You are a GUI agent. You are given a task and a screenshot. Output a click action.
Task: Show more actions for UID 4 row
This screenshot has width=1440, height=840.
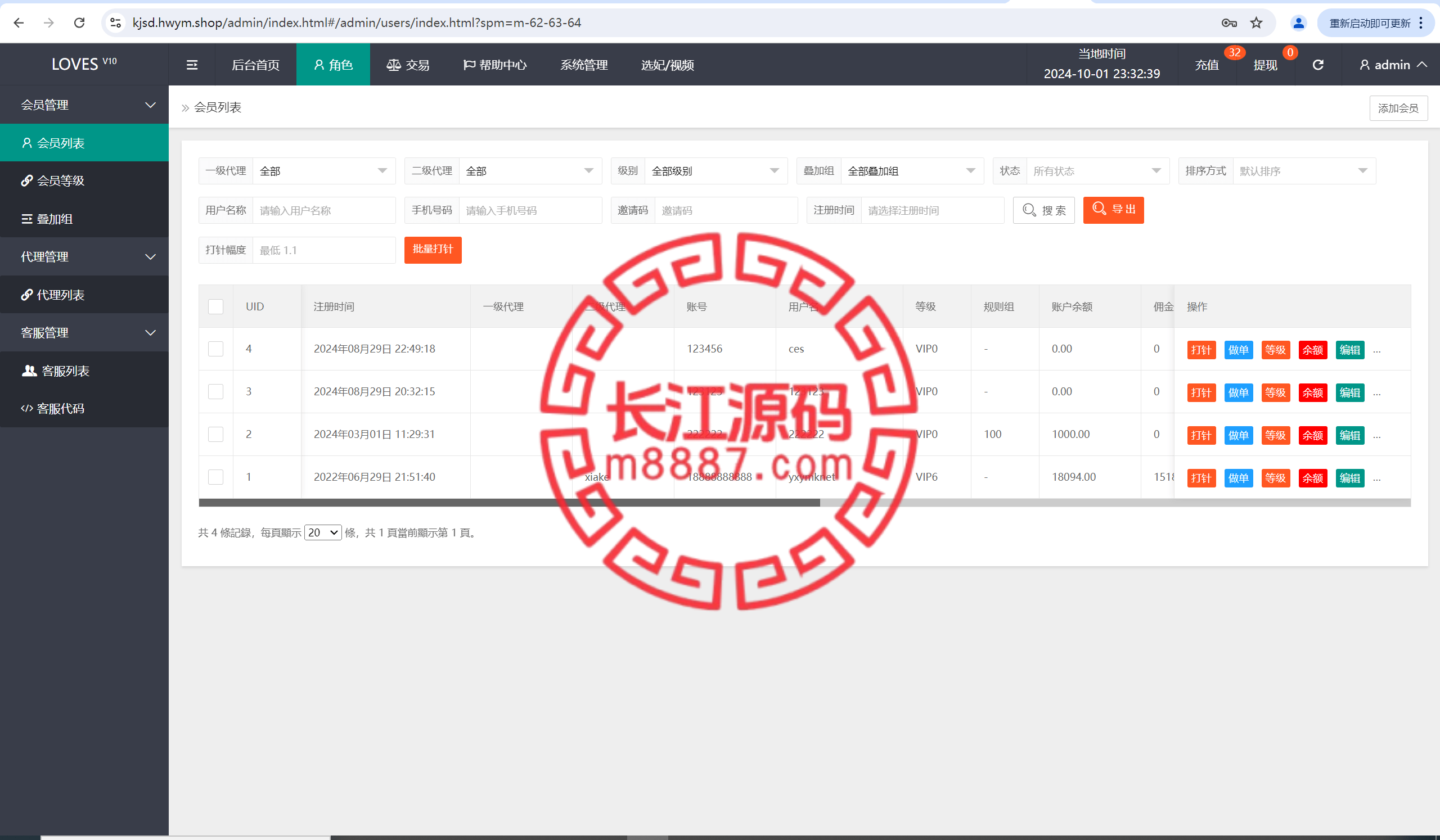(1376, 351)
